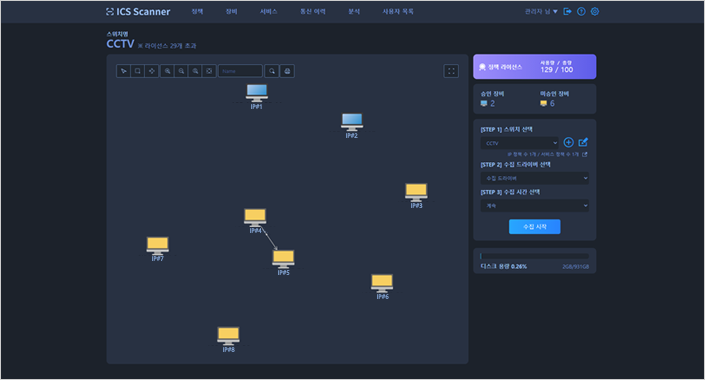Screen dimensions: 705x380
Task: Click the zoom-in magnifier icon
Action: (x=167, y=71)
